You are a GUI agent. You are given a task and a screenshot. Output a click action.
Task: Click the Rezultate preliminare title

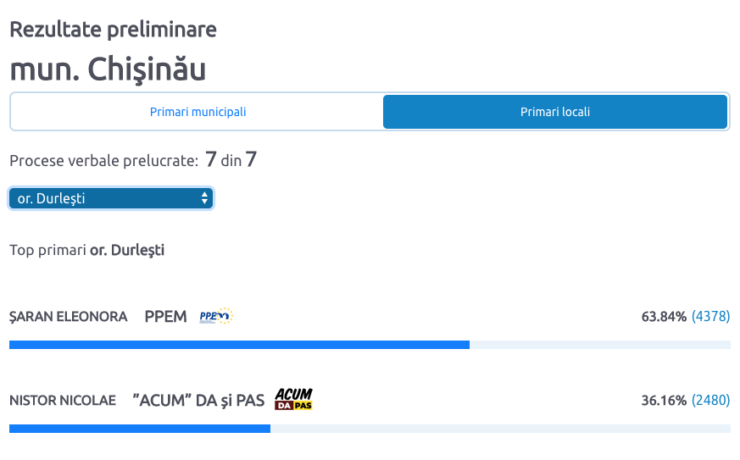(113, 29)
